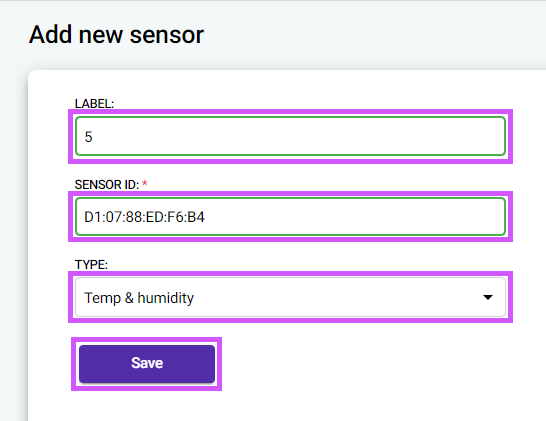Place cursor on the D1:07:88:ED:F6:B4 address text
This screenshot has width=546, height=421.
144,217
